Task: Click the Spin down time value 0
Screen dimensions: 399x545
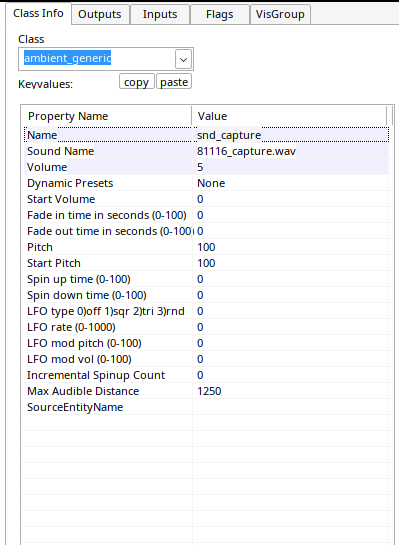Action: pos(291,295)
